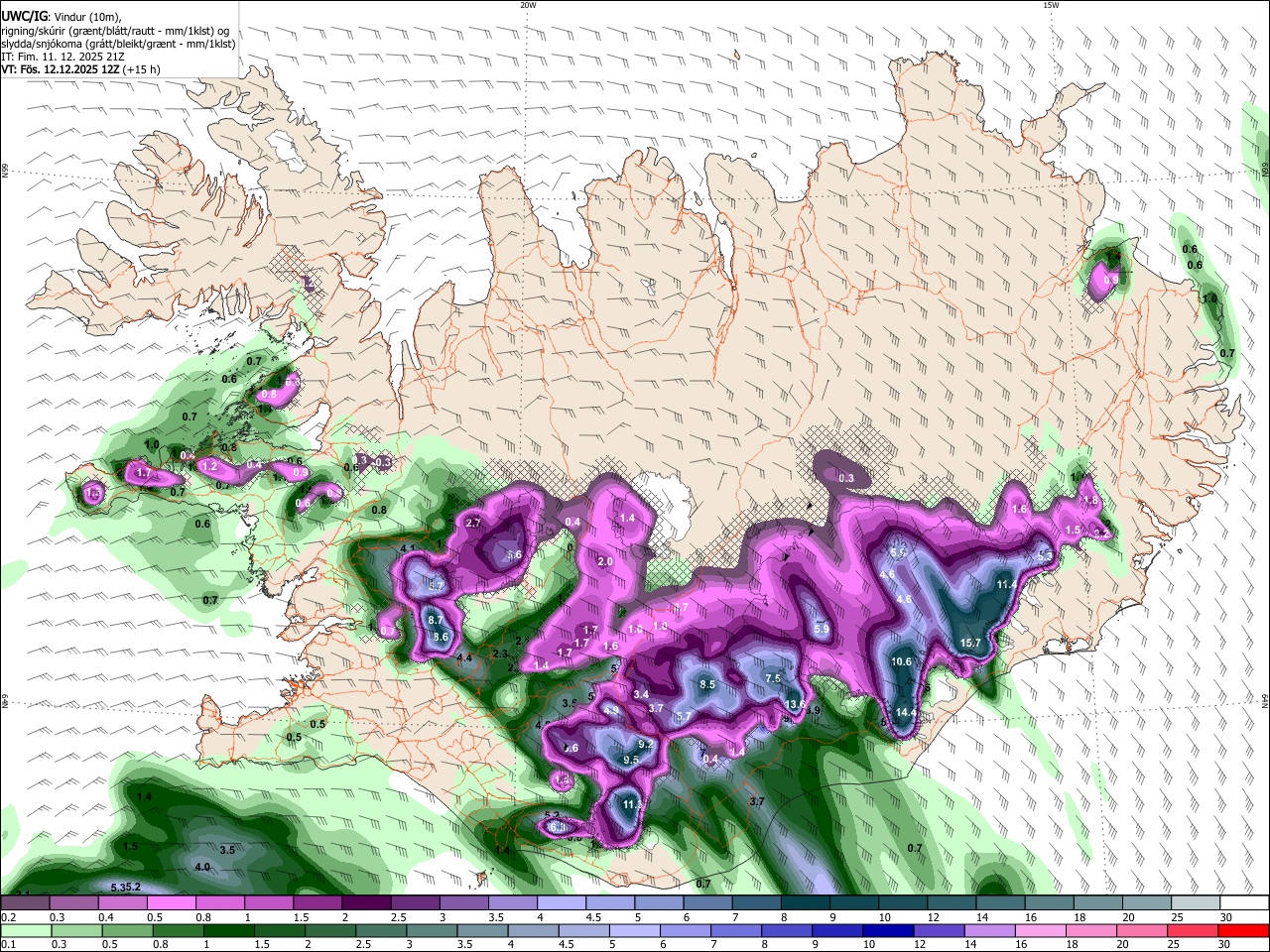Click the '0.1' label in the lower legend
Viewport: 1270px width, 952px height.
[x=8, y=944]
